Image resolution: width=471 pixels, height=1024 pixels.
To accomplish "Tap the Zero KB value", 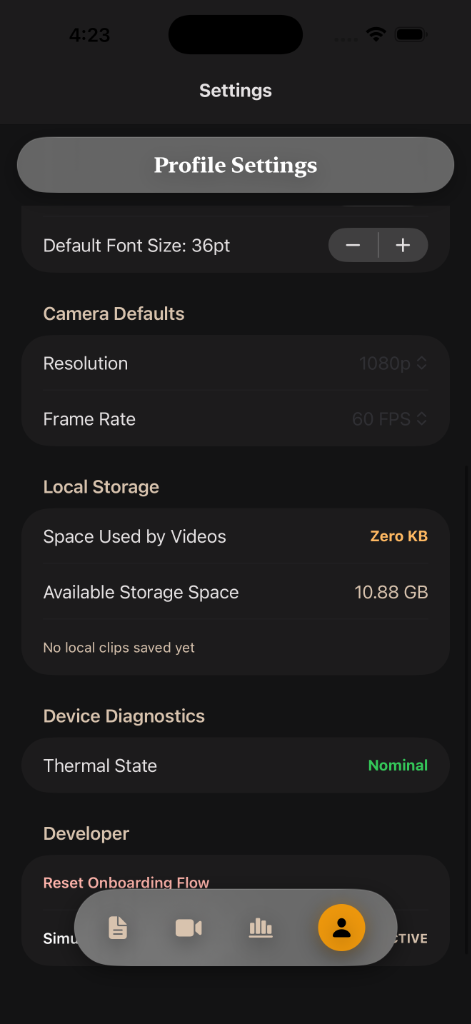I will 399,536.
